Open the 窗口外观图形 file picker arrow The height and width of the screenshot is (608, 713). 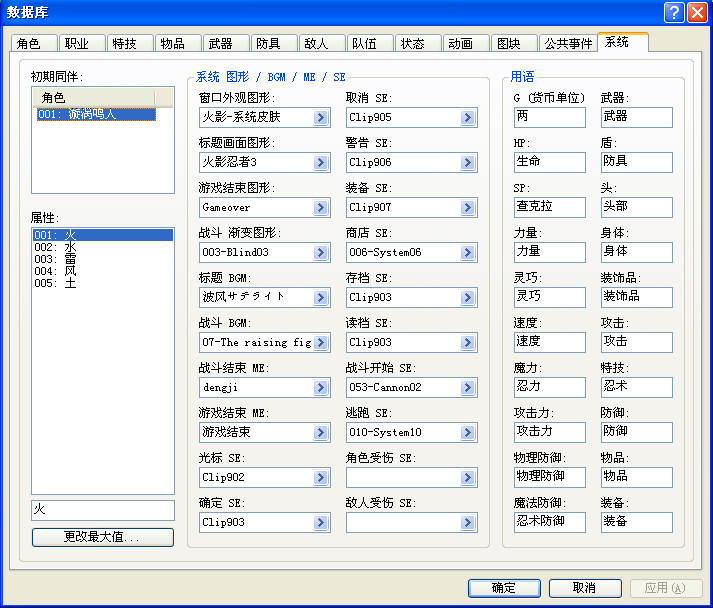coord(321,117)
